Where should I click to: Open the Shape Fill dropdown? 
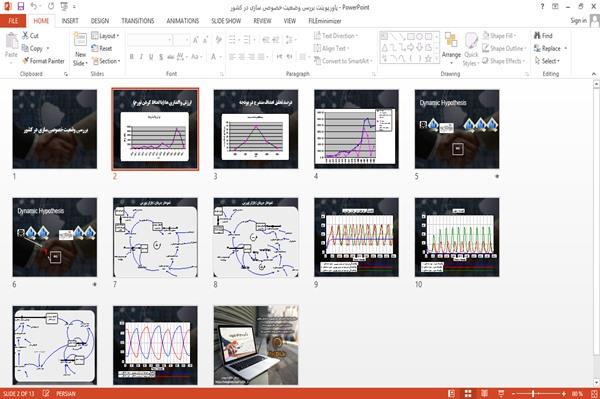[499, 36]
